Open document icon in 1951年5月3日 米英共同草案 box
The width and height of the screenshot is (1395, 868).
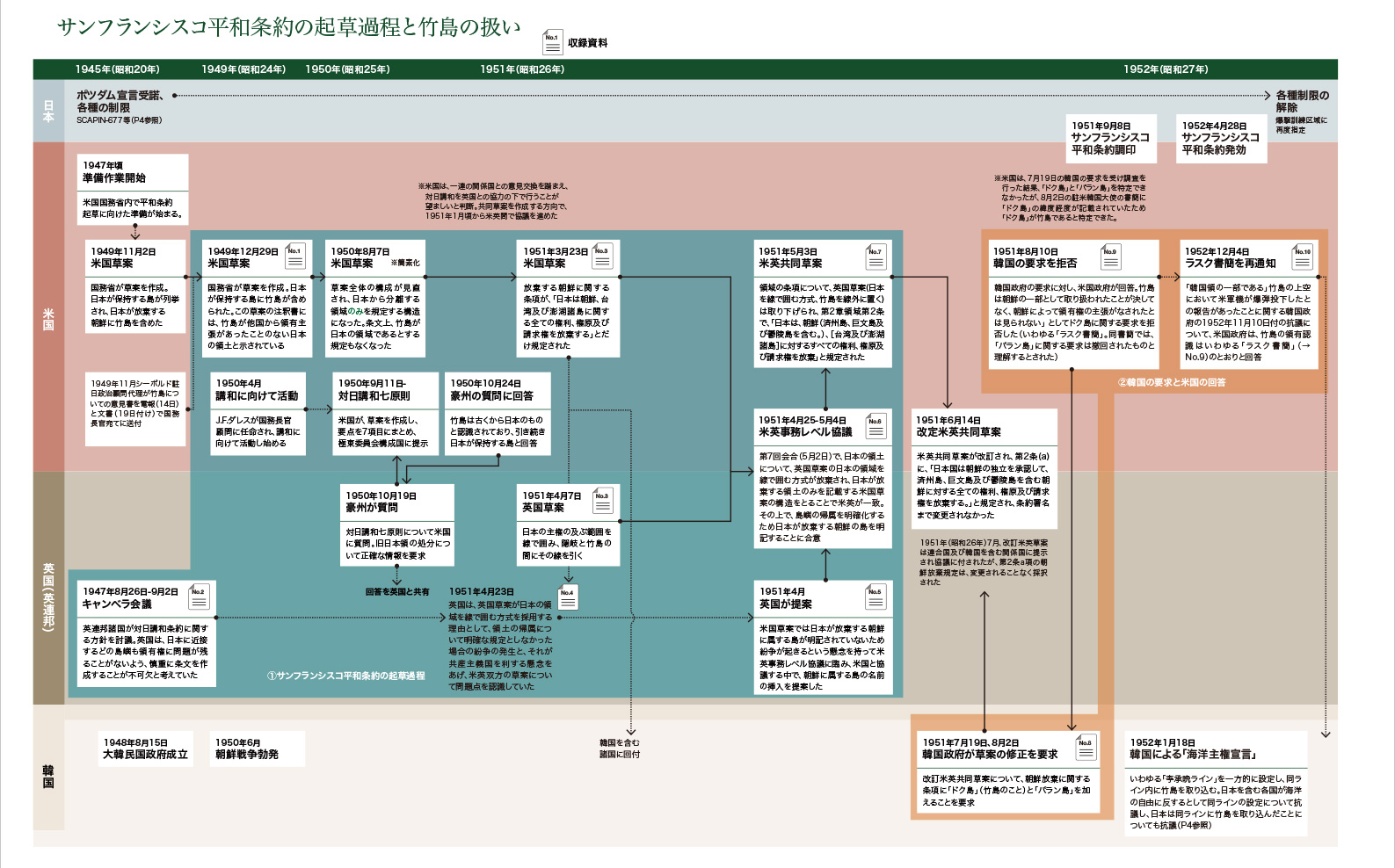click(x=876, y=257)
